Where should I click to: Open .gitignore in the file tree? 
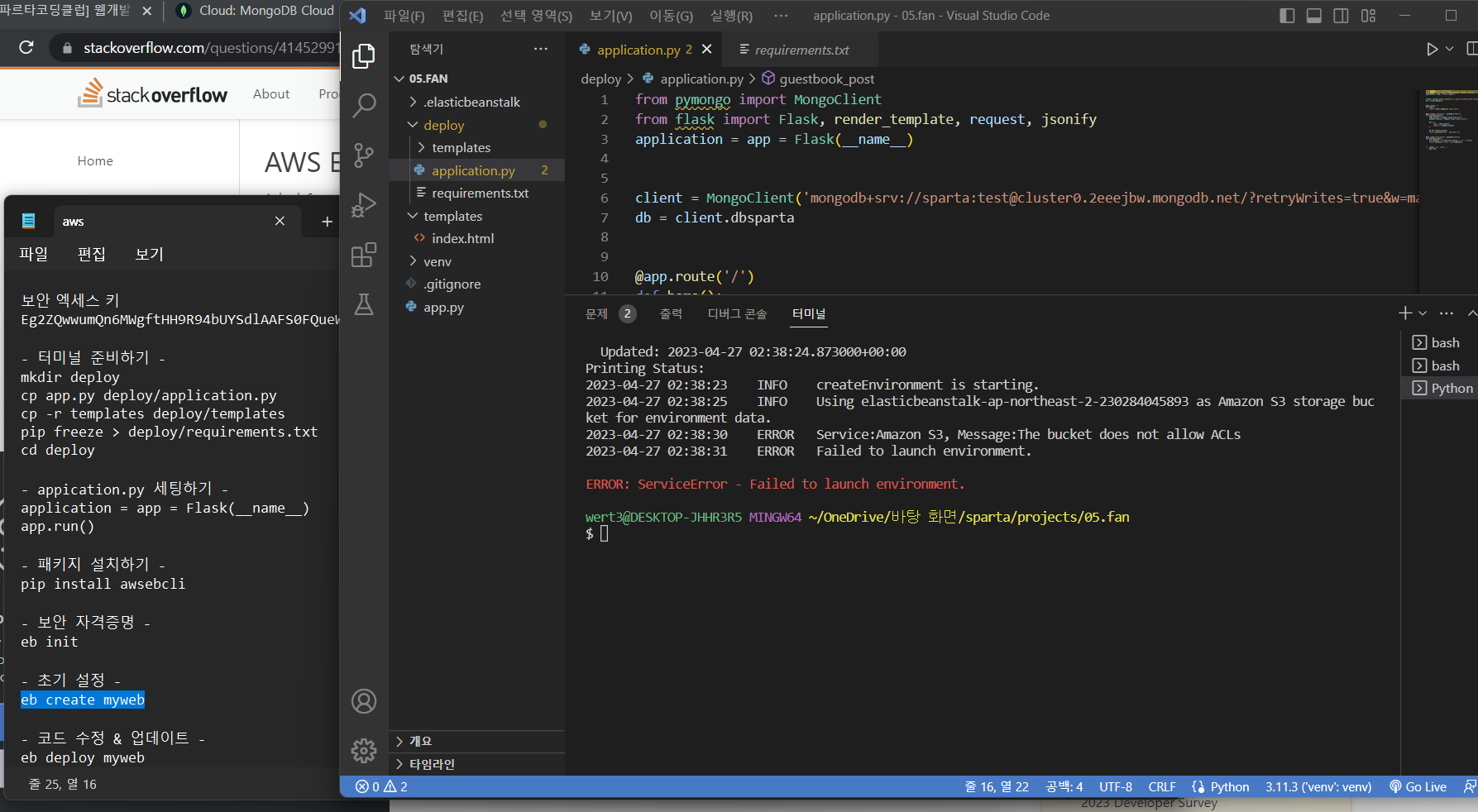click(x=476, y=284)
